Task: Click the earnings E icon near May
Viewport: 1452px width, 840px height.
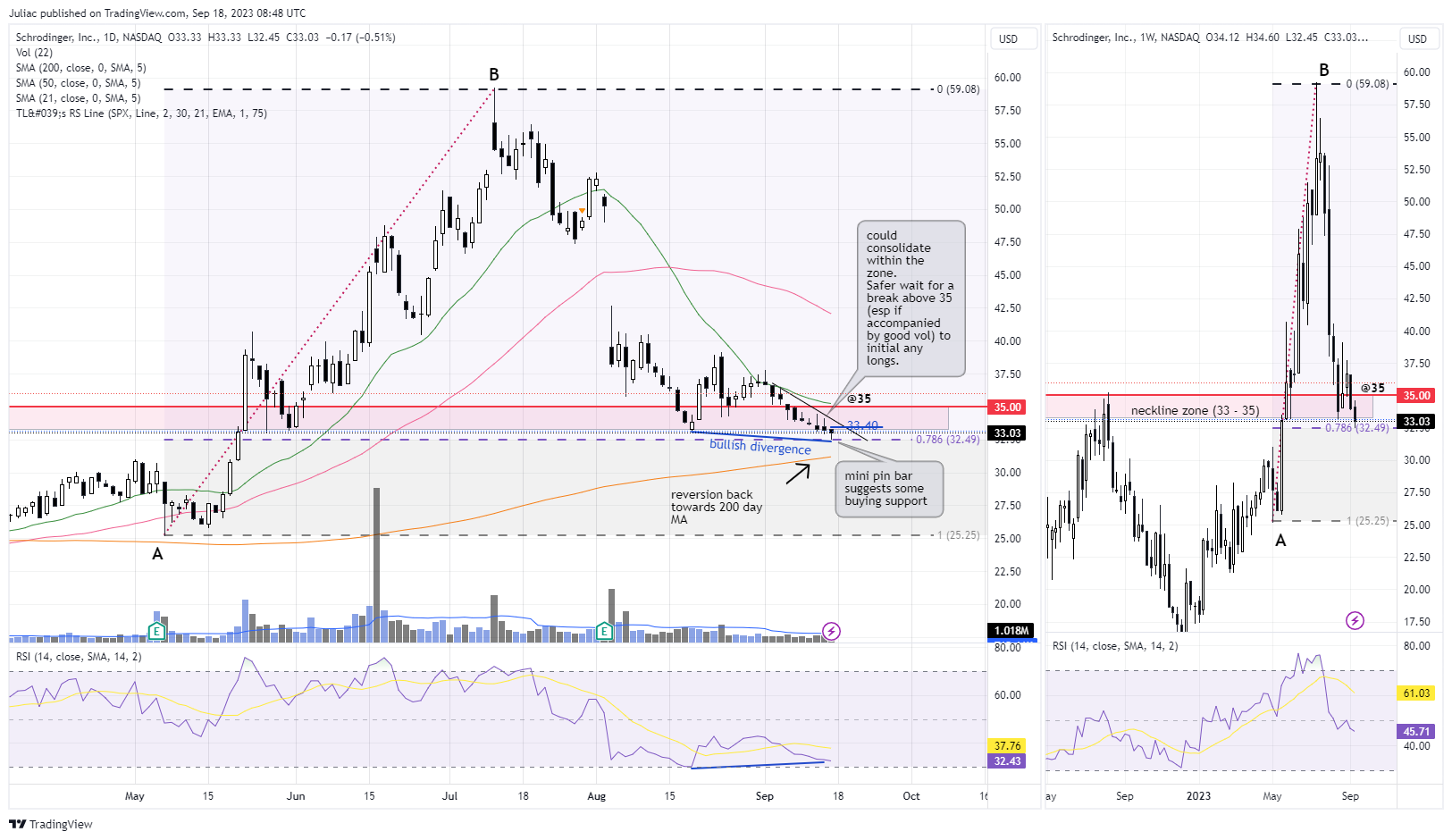Action: pyautogui.click(x=156, y=632)
